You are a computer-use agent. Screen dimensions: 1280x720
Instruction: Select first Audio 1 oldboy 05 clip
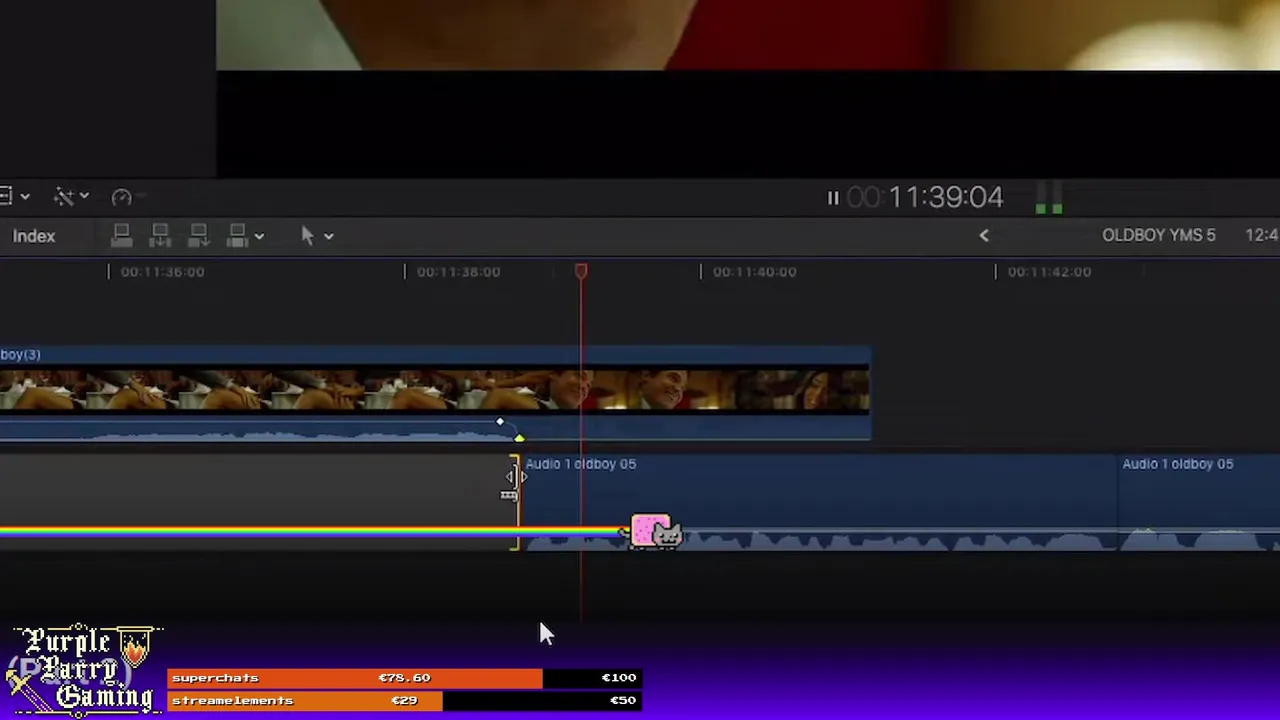818,503
